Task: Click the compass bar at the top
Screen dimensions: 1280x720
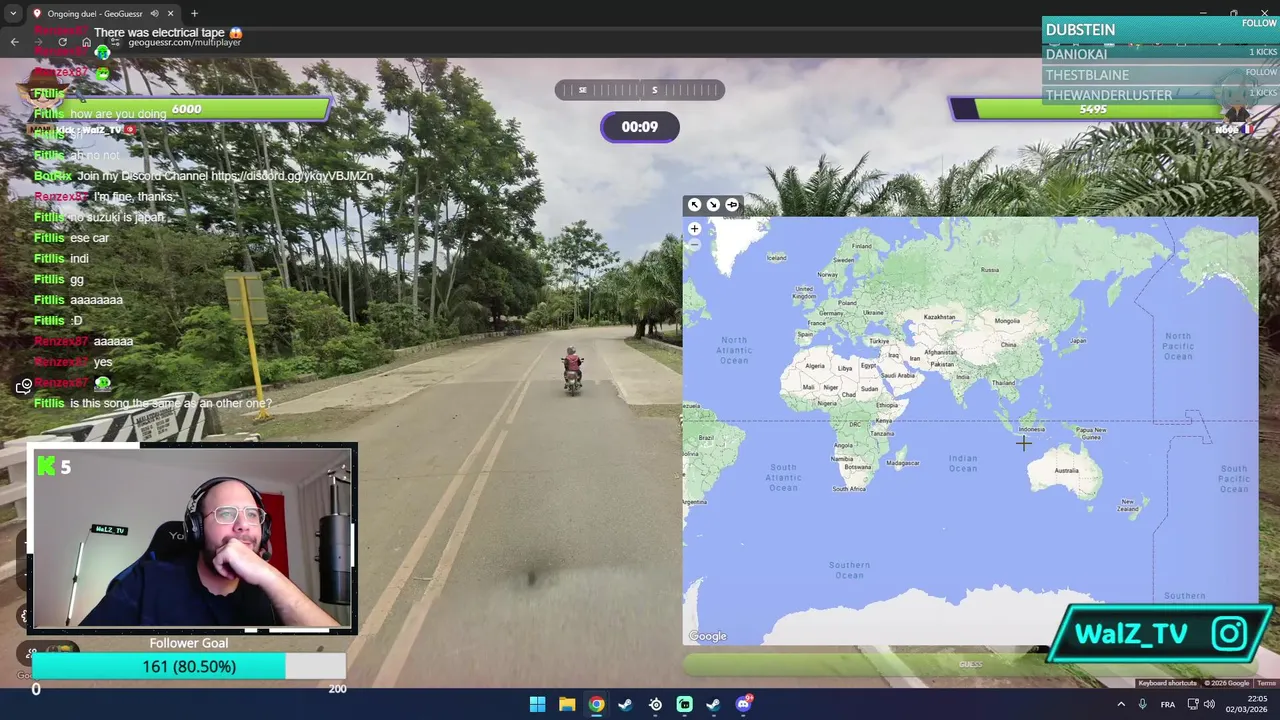Action: coord(640,90)
